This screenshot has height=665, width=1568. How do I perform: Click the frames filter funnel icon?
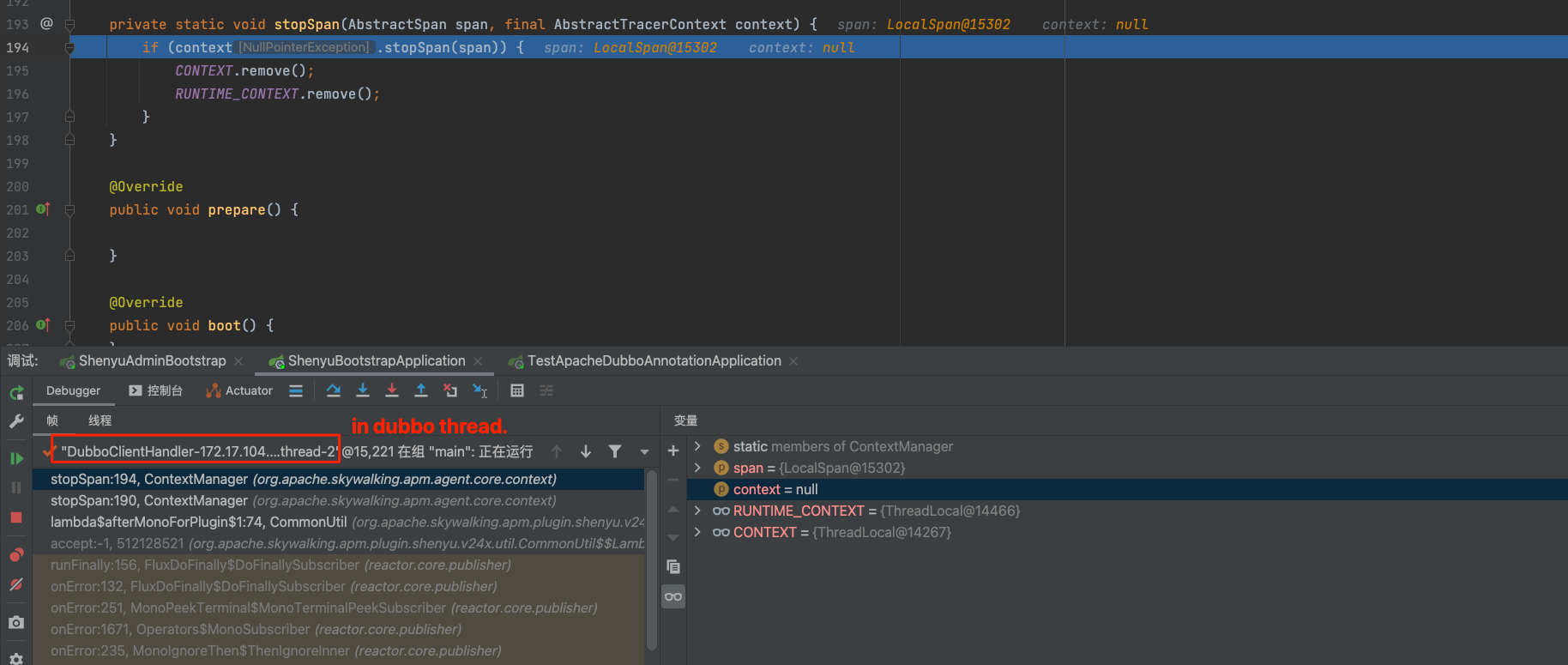(x=615, y=451)
